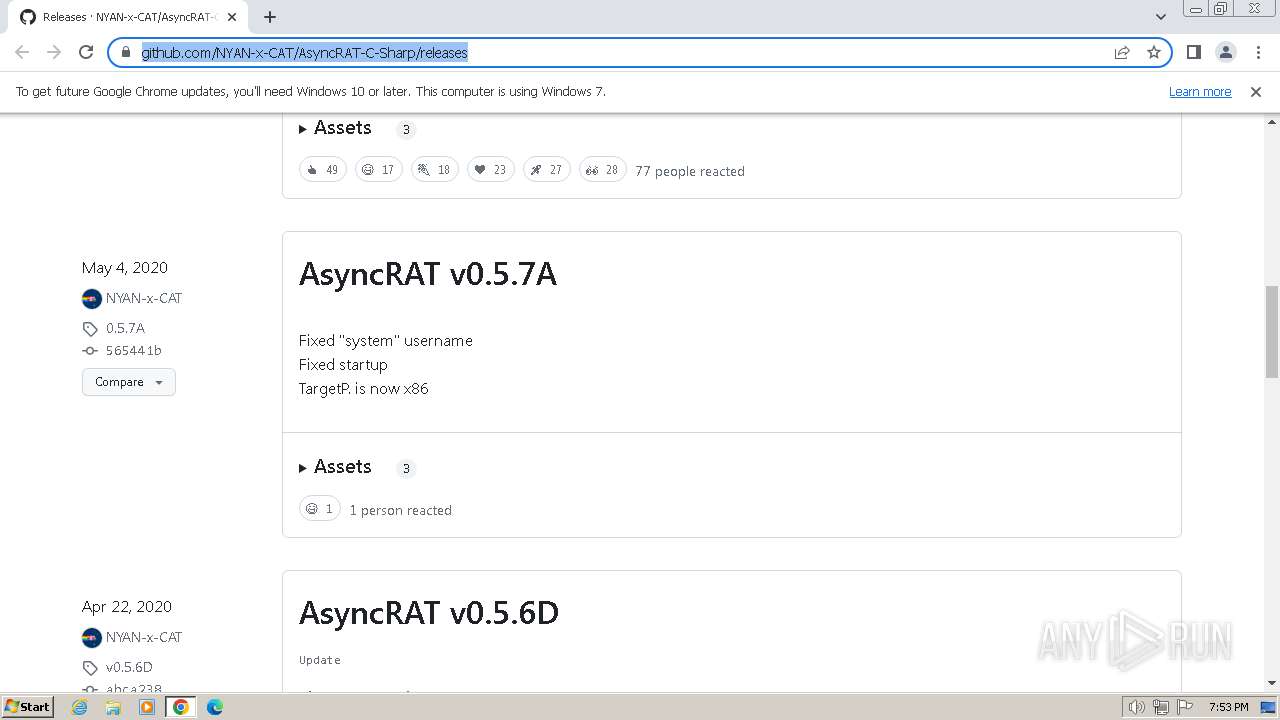Click the browser back button
1280x720 pixels.
tap(22, 52)
